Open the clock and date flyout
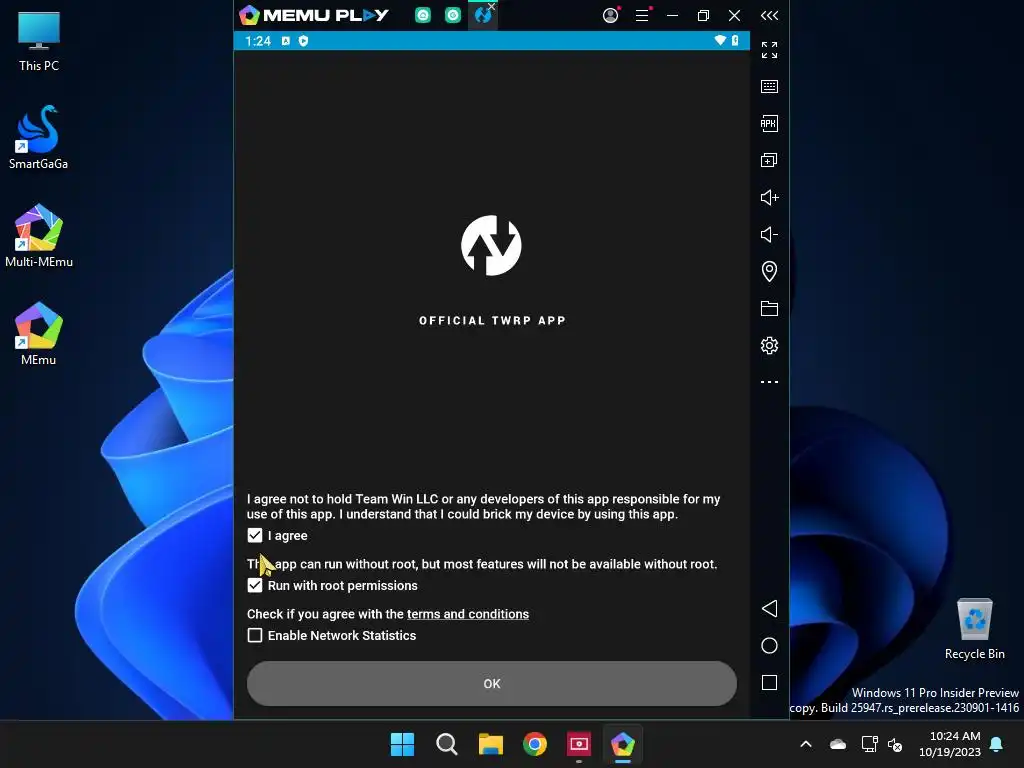This screenshot has width=1024, height=768. point(950,744)
